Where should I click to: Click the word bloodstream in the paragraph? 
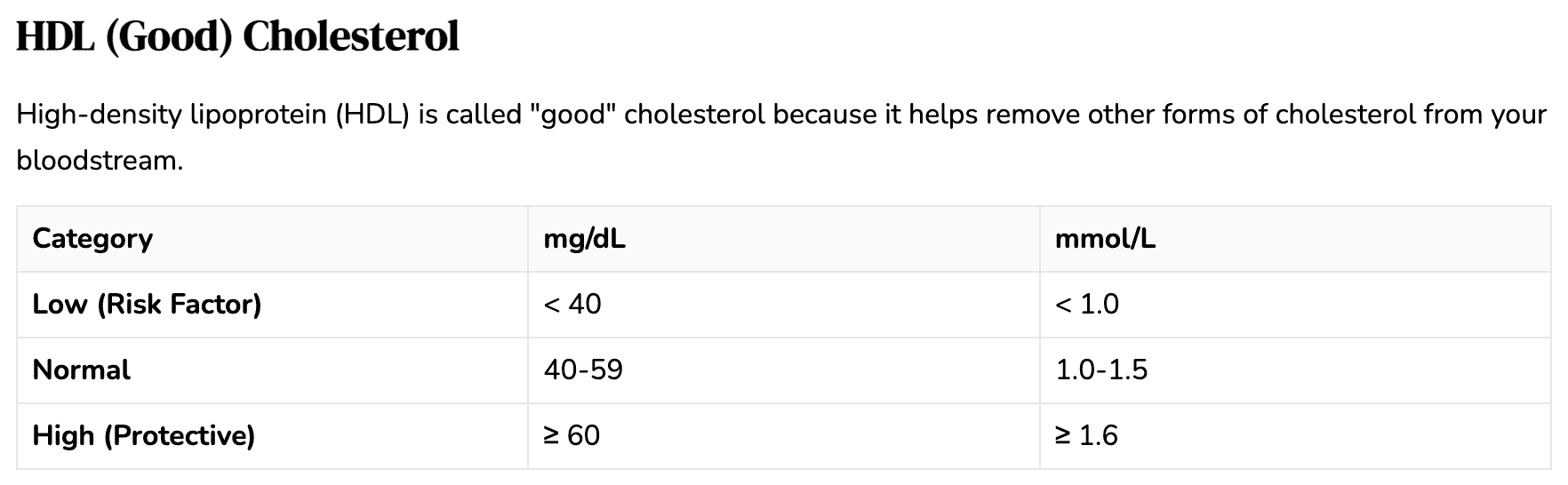tap(99, 162)
